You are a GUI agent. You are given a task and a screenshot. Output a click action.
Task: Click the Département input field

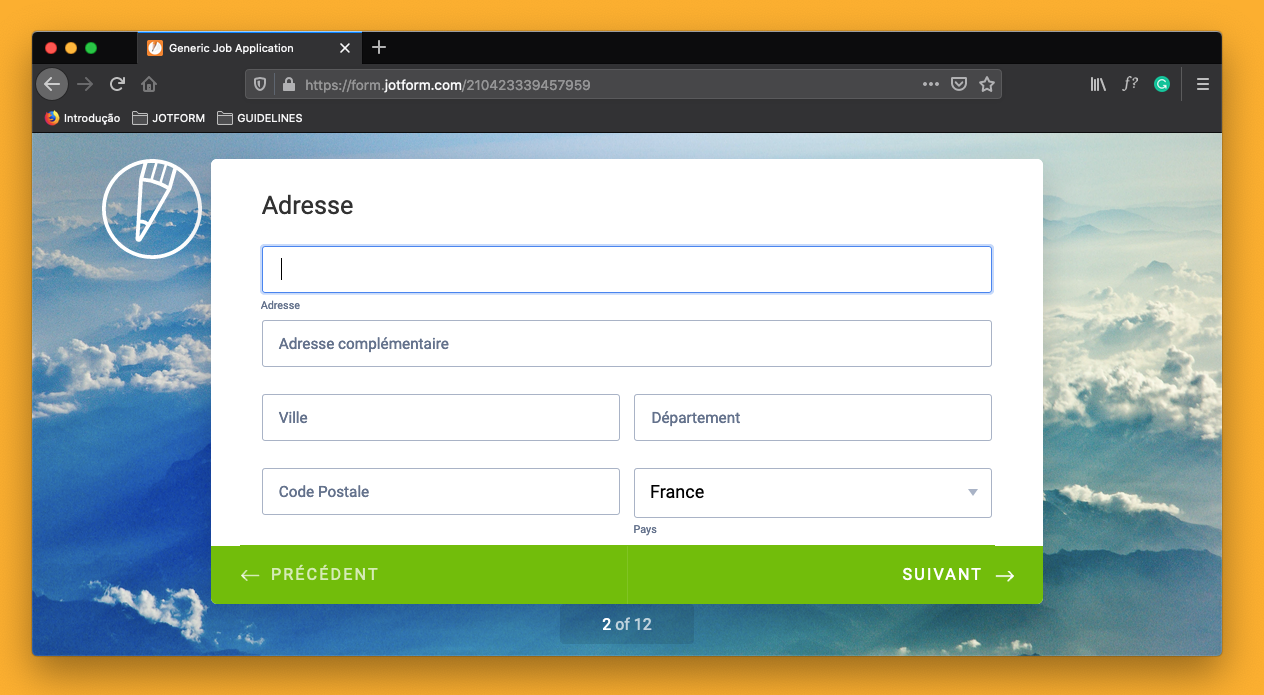(x=813, y=418)
